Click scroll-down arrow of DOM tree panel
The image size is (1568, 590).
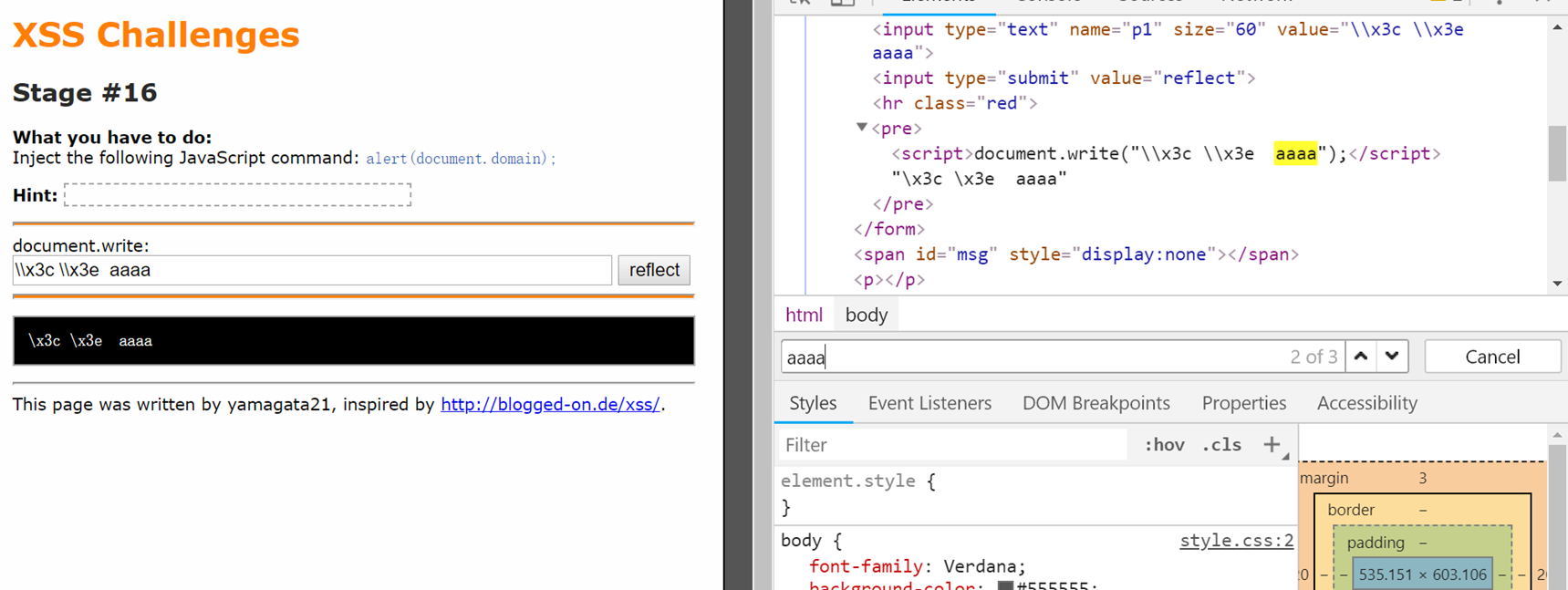point(1557,284)
